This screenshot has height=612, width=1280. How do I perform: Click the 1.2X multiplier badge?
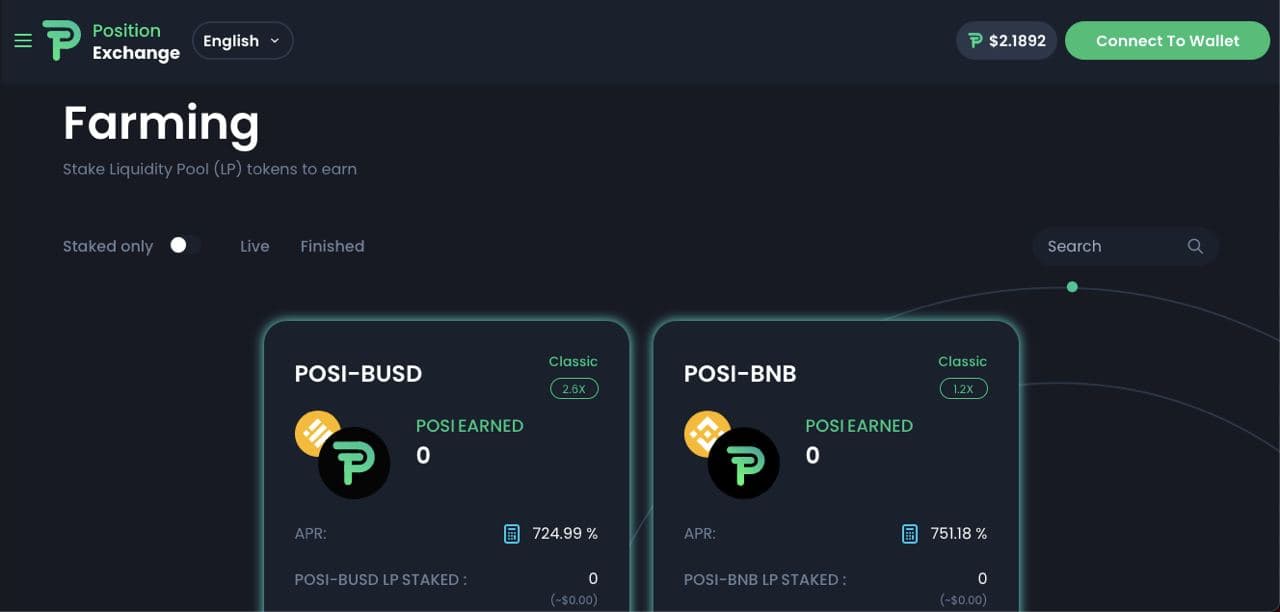click(x=963, y=389)
